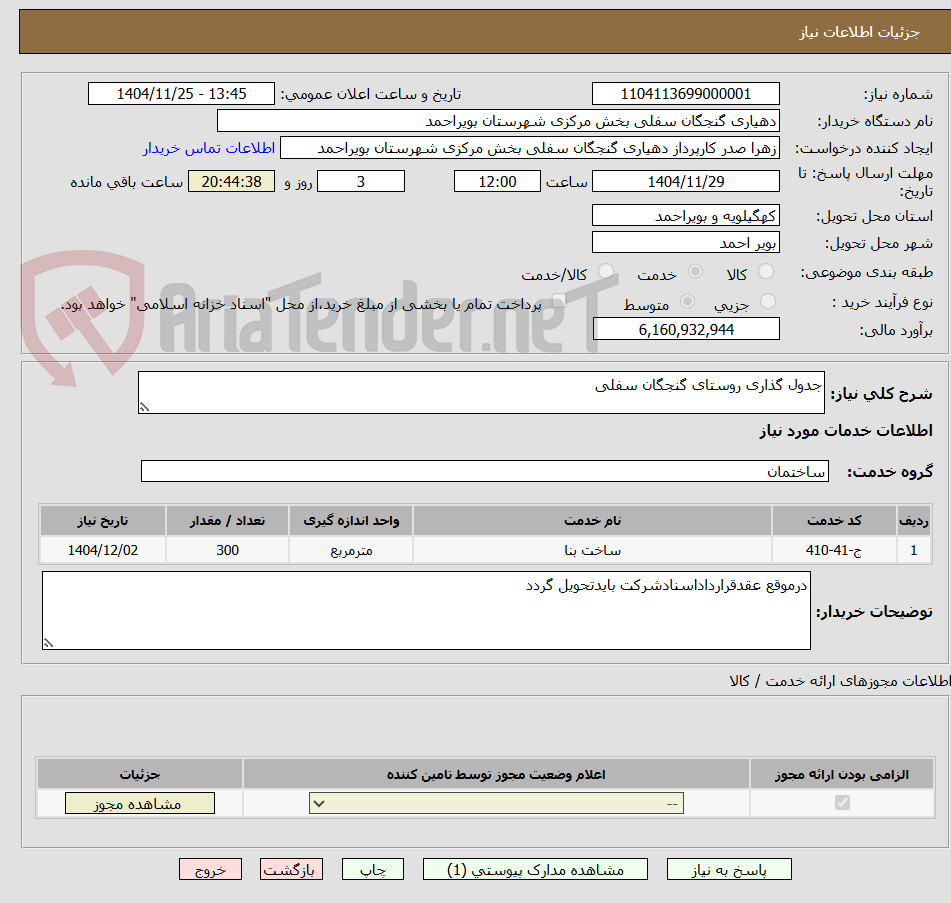Click the جزئیات column header
The image size is (951, 903).
point(139,774)
